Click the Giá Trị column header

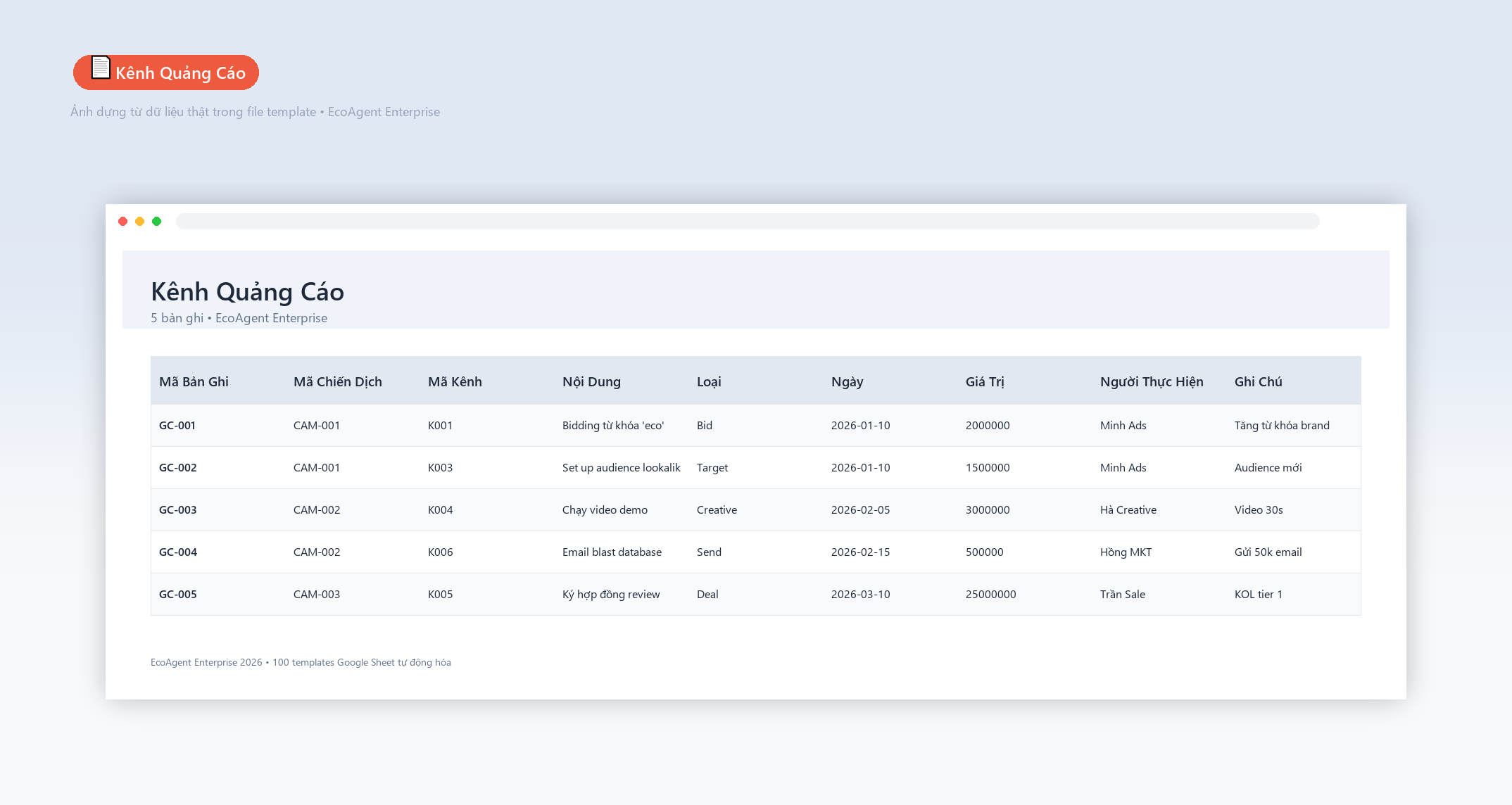tap(985, 381)
